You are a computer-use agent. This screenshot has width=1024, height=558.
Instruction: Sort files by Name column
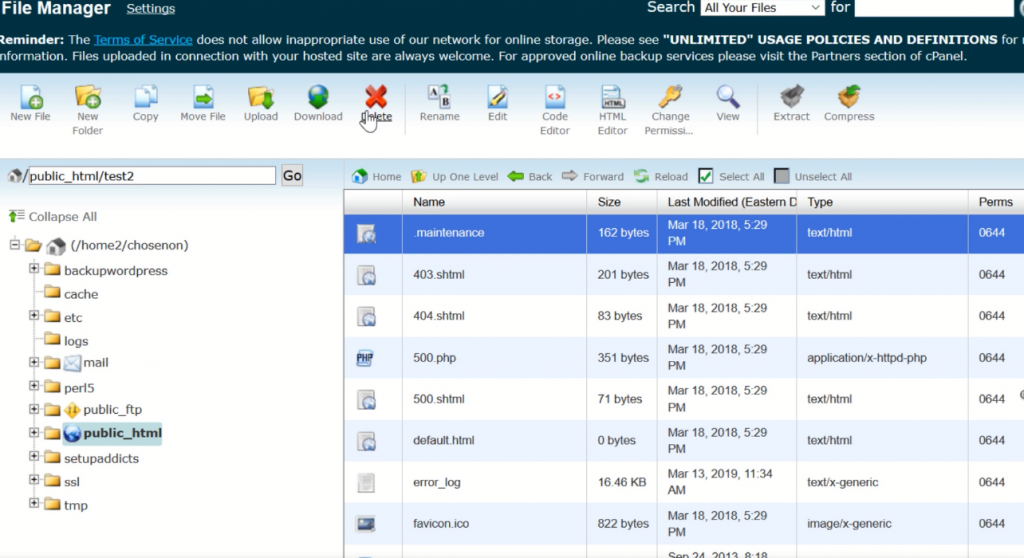pyautogui.click(x=428, y=202)
